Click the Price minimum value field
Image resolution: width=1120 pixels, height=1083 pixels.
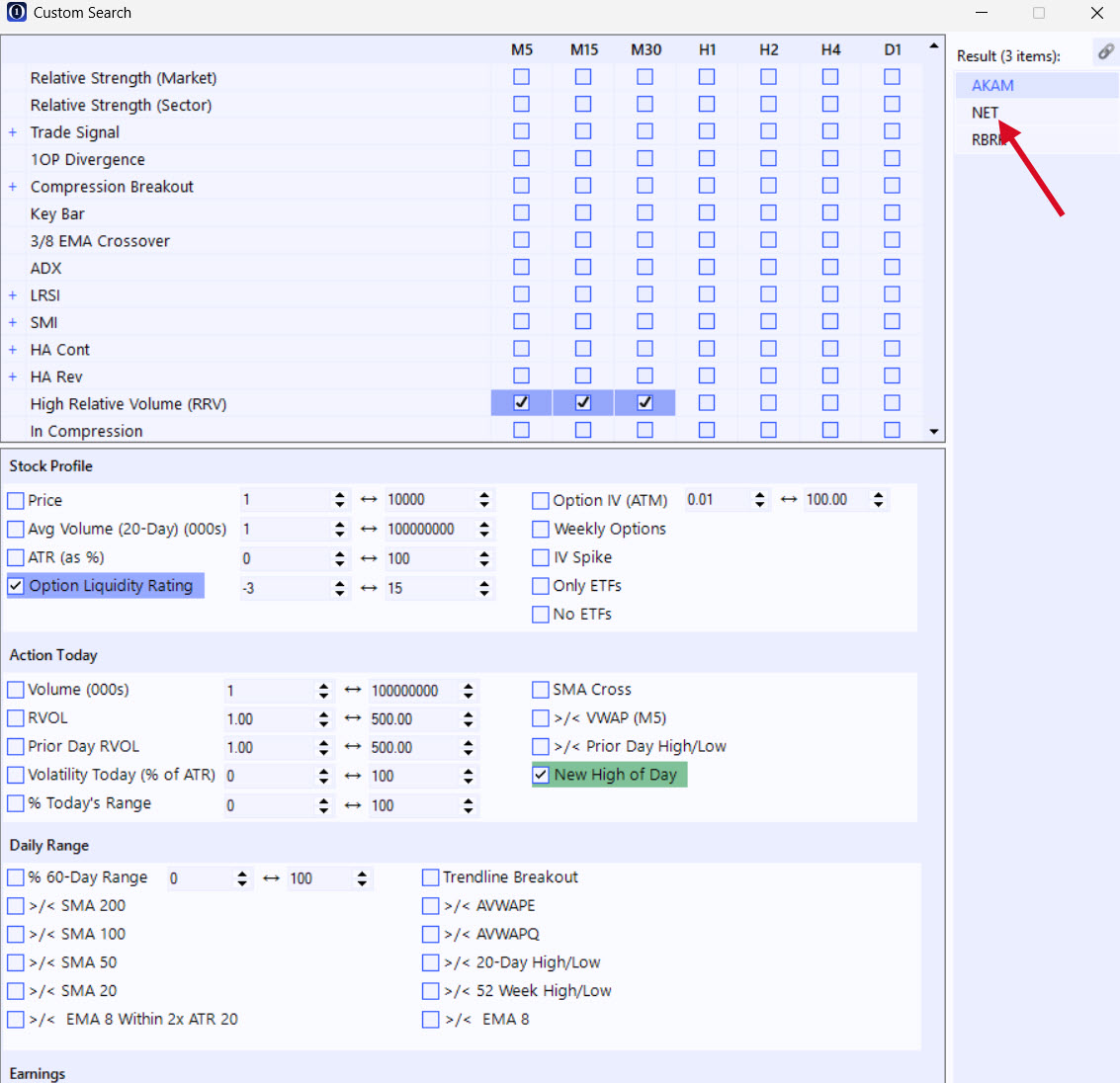click(285, 500)
